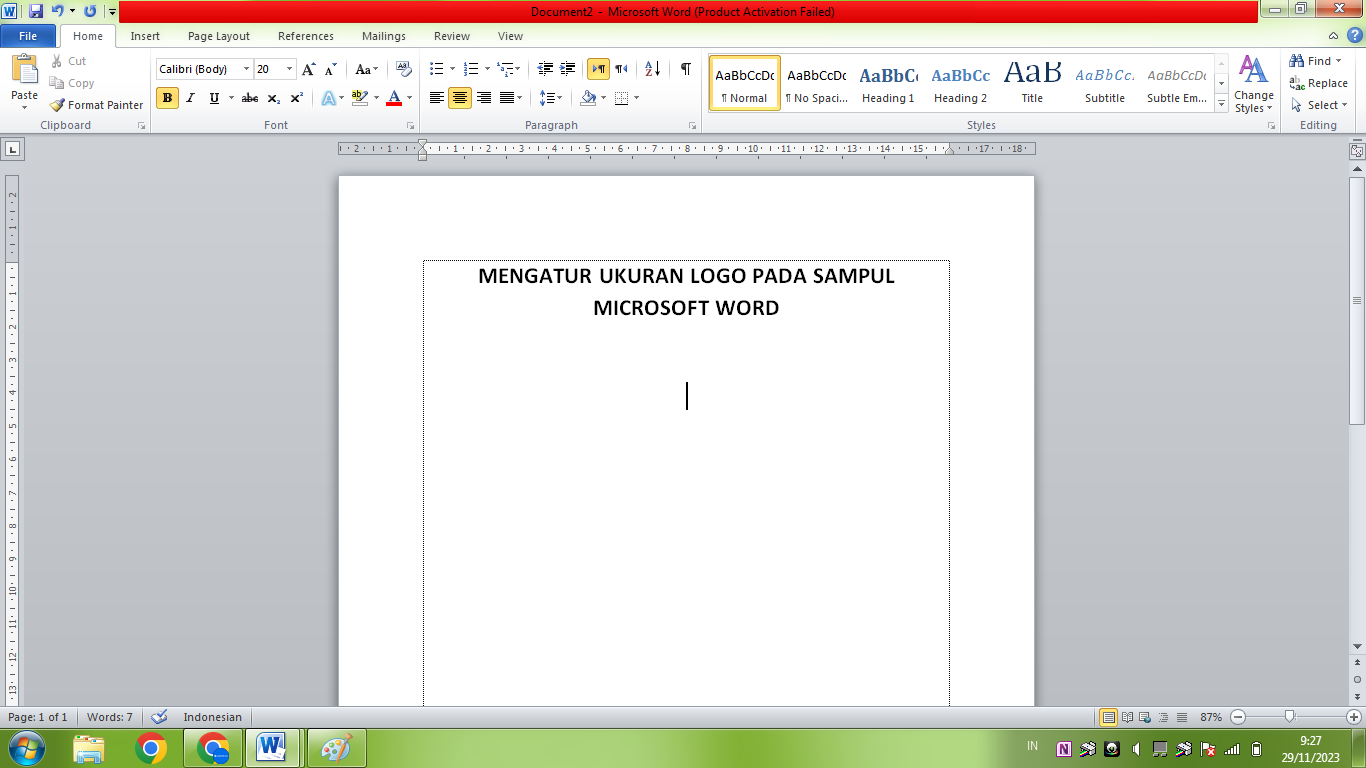Click the zoom out button in status bar
Image resolution: width=1366 pixels, height=768 pixels.
tap(1237, 716)
